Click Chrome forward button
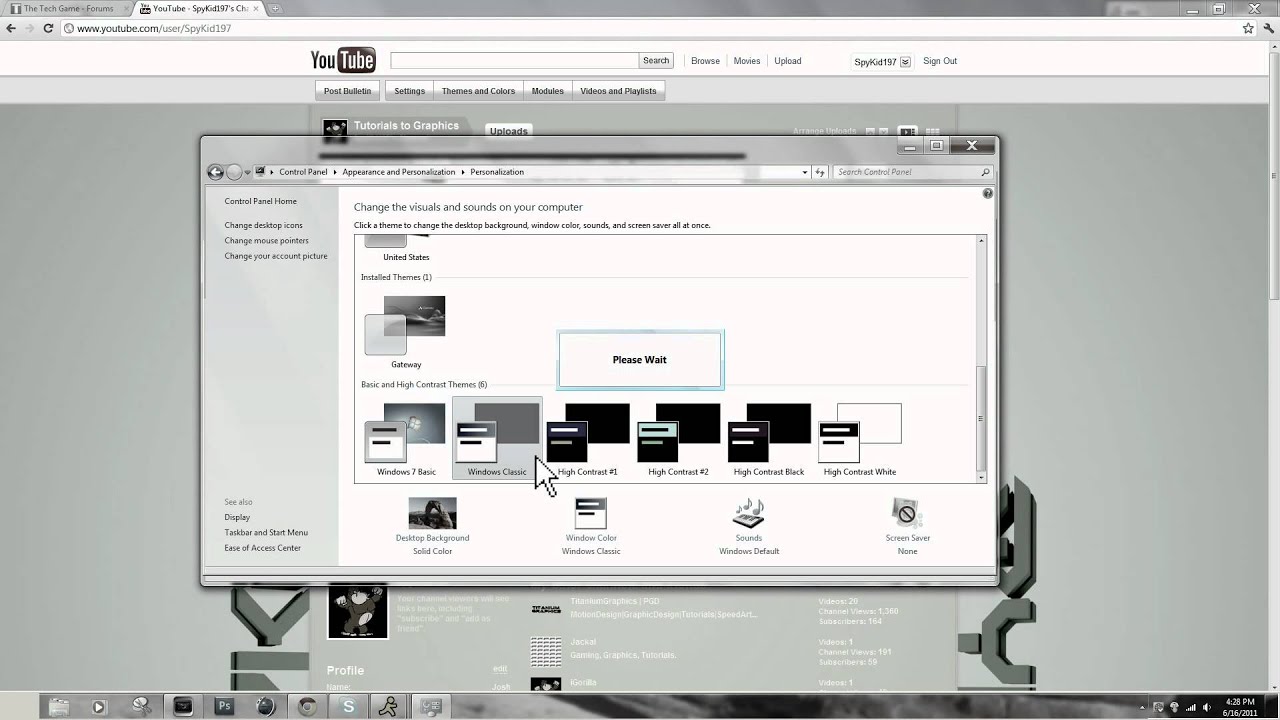 [x=30, y=28]
